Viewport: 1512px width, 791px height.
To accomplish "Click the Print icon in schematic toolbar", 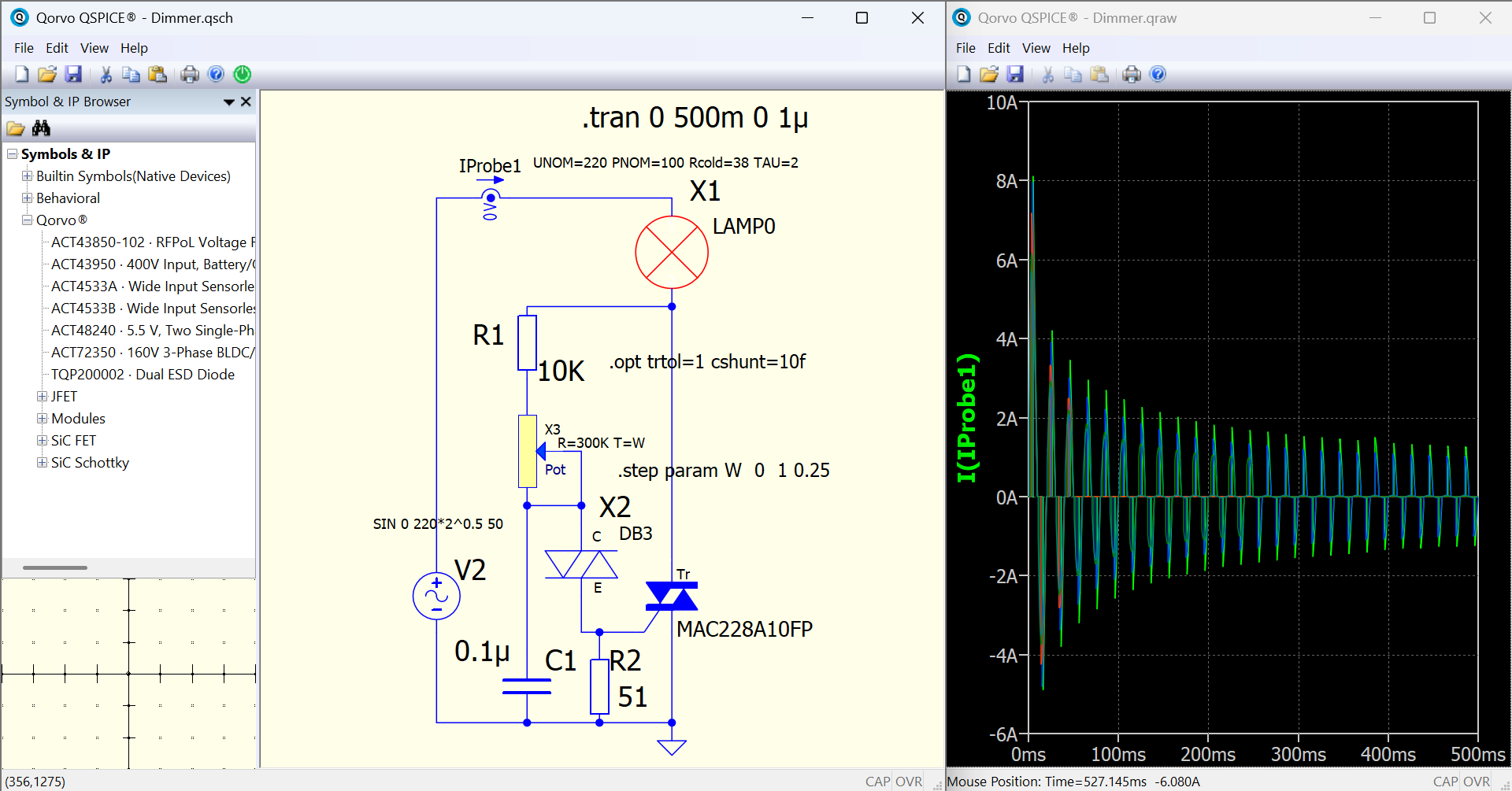I will click(x=190, y=74).
